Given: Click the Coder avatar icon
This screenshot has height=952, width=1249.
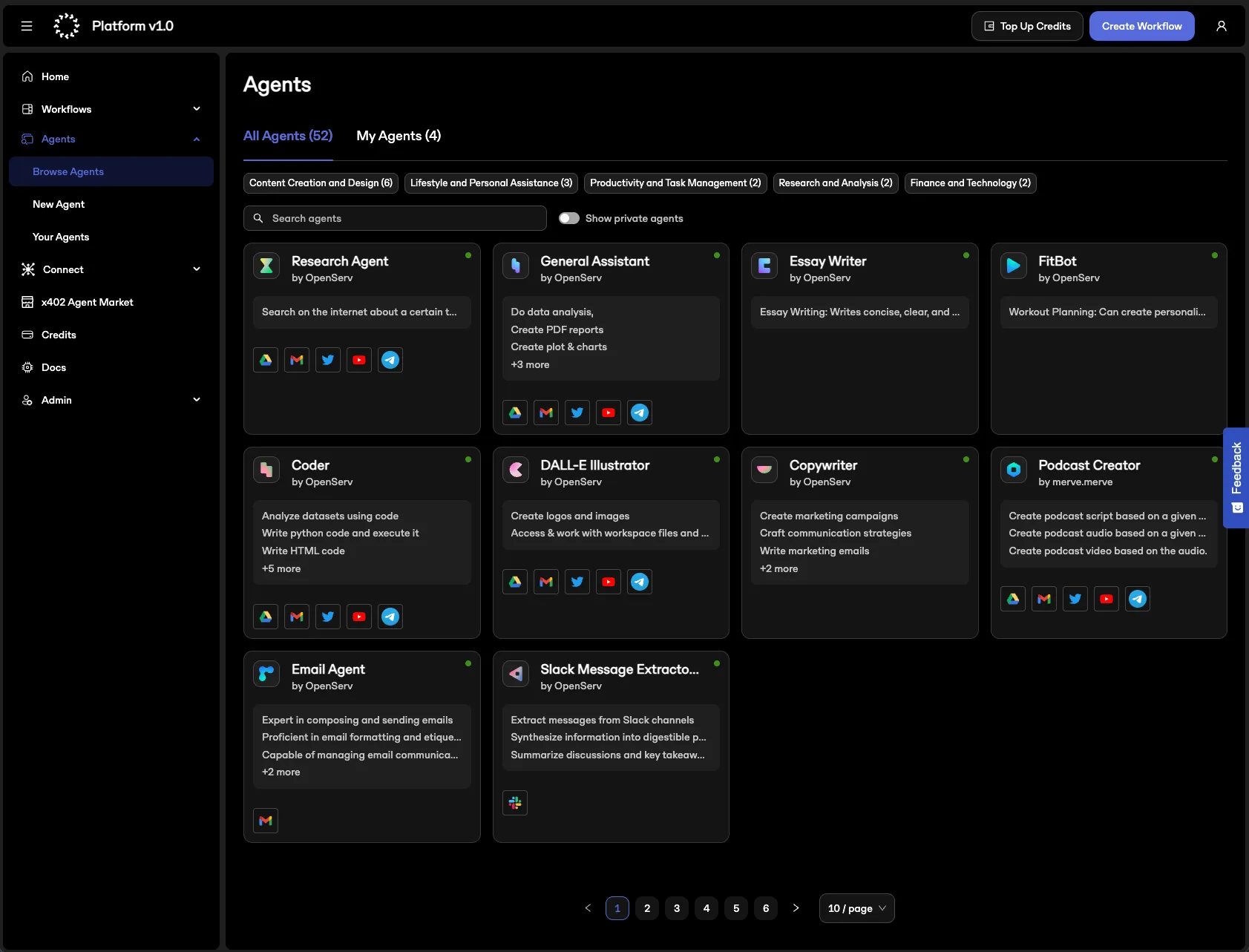Looking at the screenshot, I should 266,470.
